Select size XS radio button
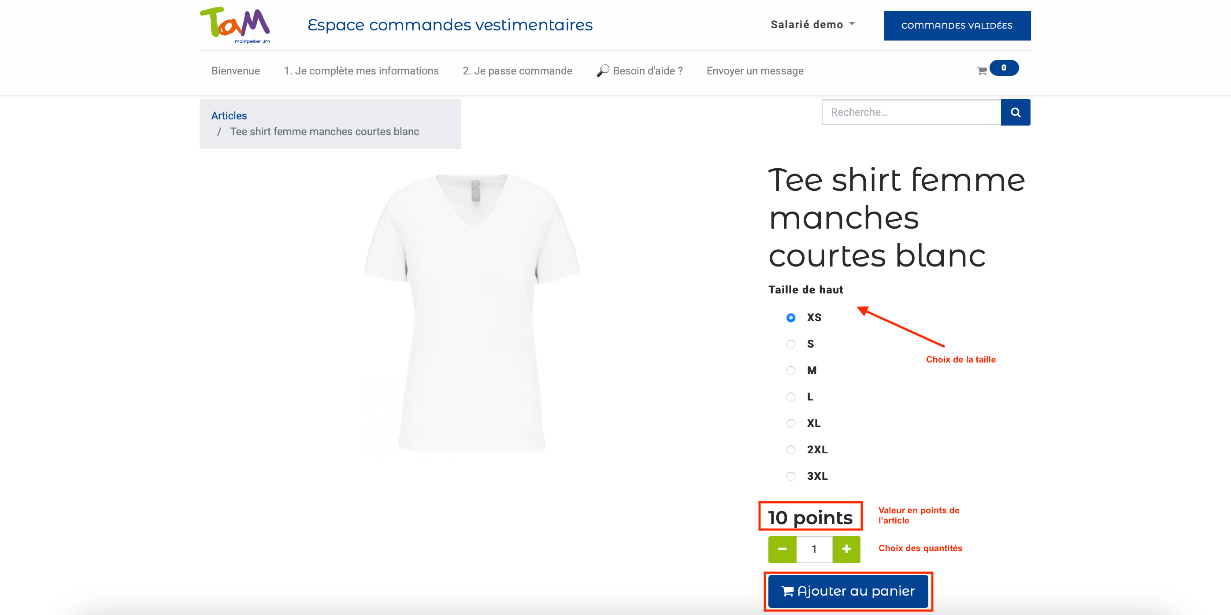The image size is (1231, 615). [791, 318]
